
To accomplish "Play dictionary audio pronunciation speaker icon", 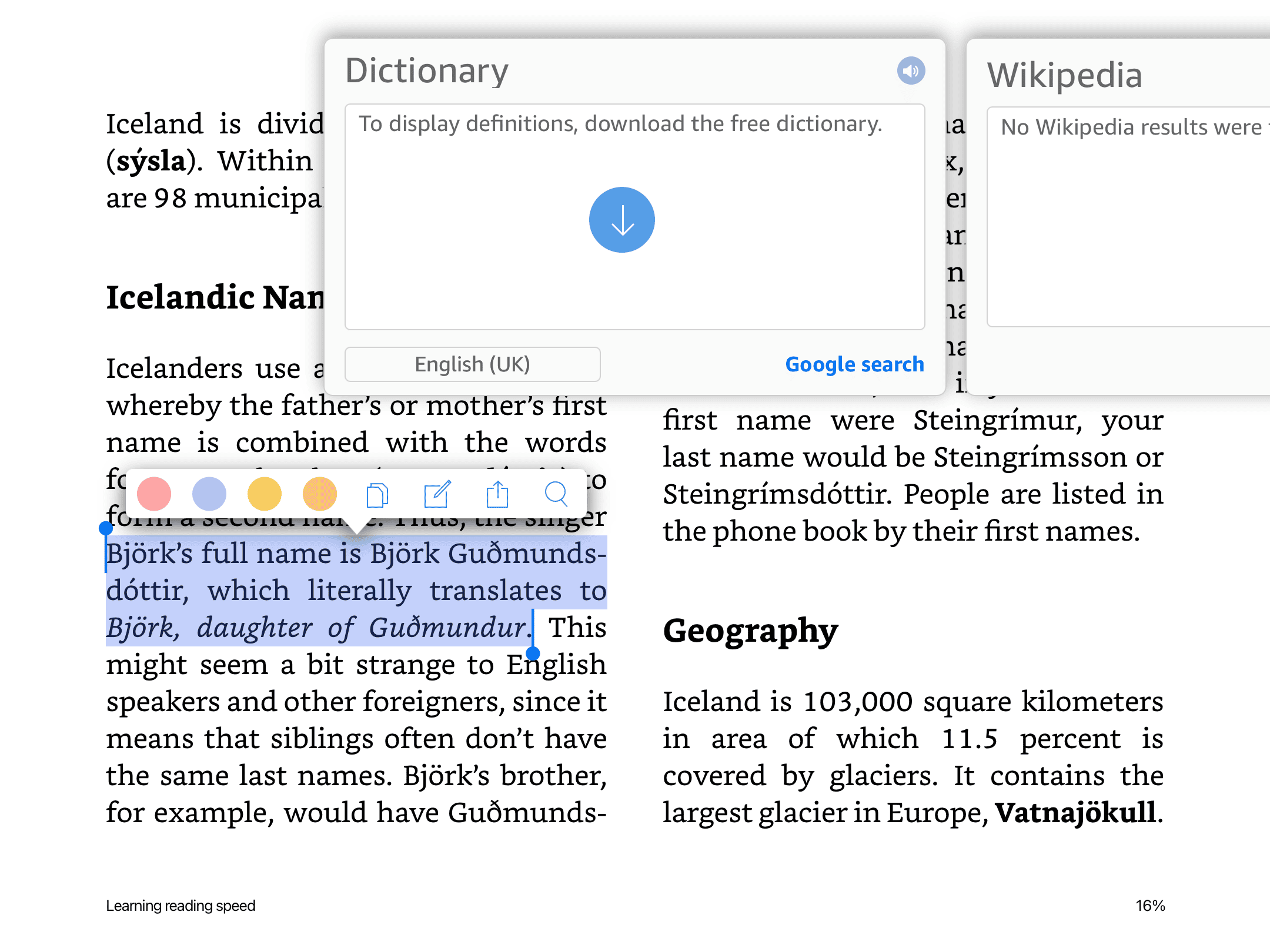I will tap(911, 71).
